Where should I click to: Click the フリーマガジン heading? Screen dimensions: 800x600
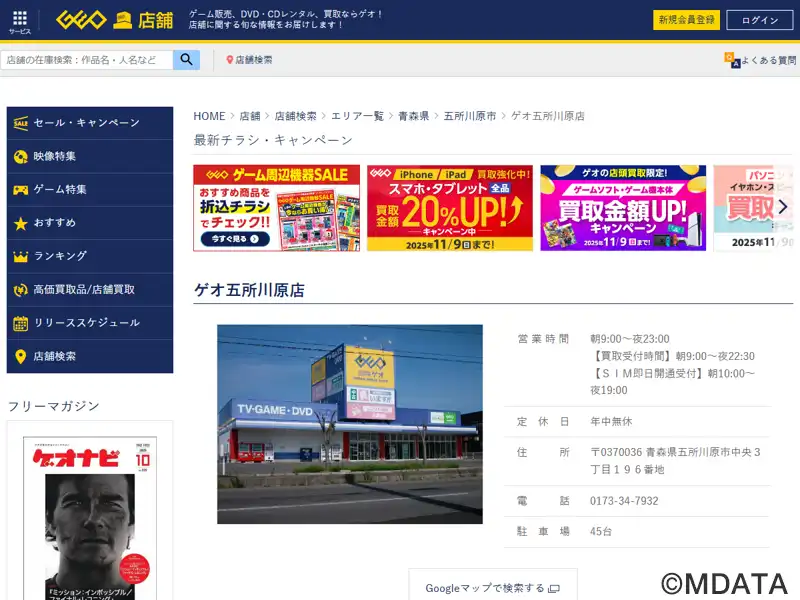pos(54,406)
